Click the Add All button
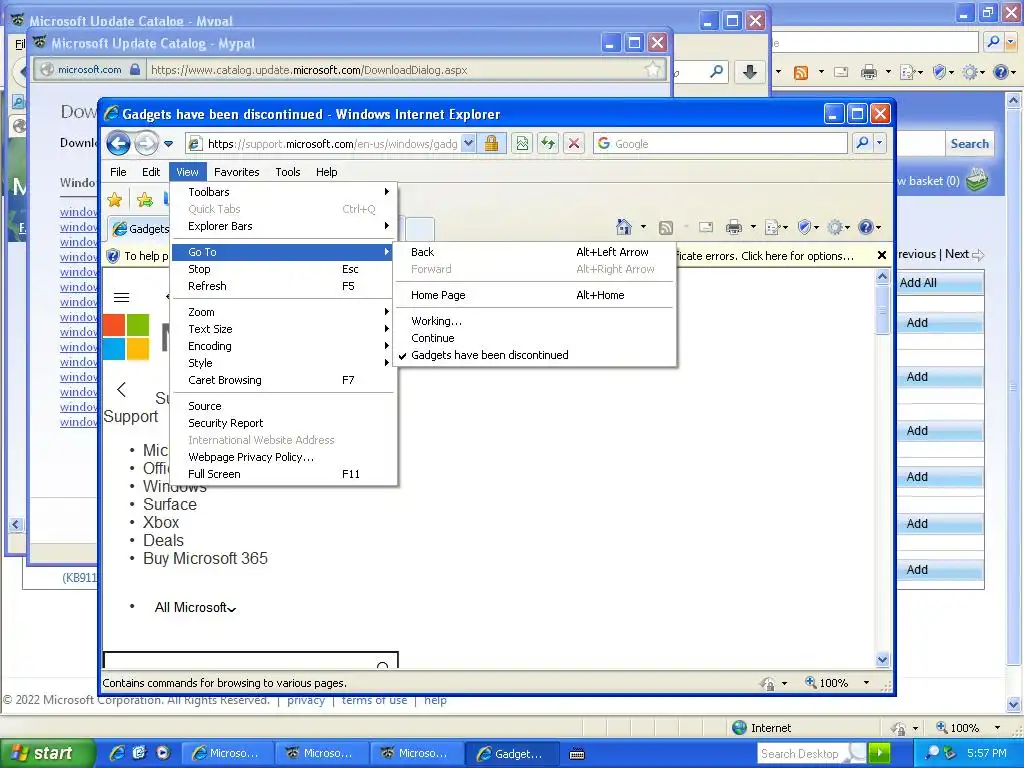This screenshot has width=1024, height=768. pyautogui.click(x=941, y=283)
